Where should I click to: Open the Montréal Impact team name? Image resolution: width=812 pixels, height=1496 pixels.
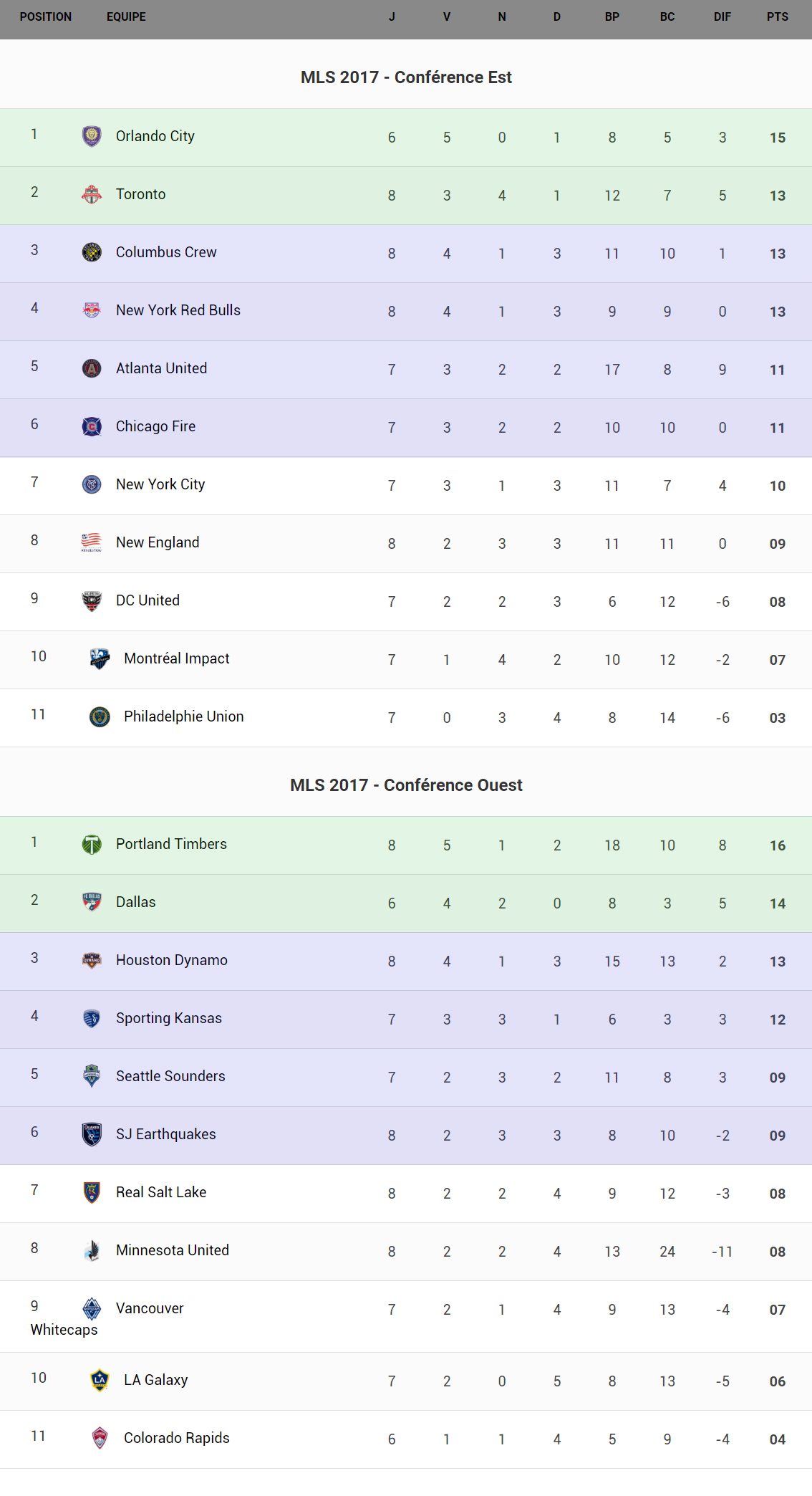(177, 658)
